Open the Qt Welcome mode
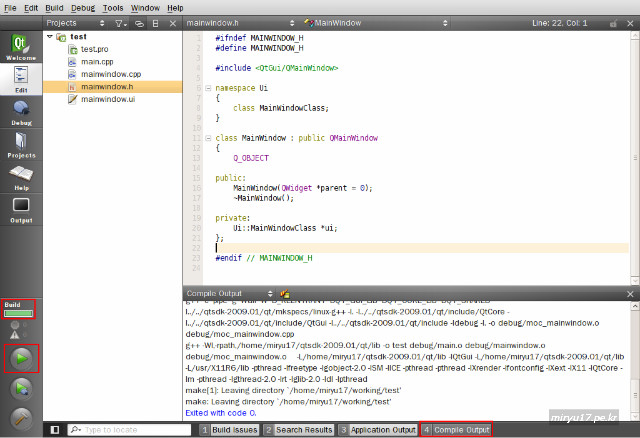 click(x=21, y=47)
